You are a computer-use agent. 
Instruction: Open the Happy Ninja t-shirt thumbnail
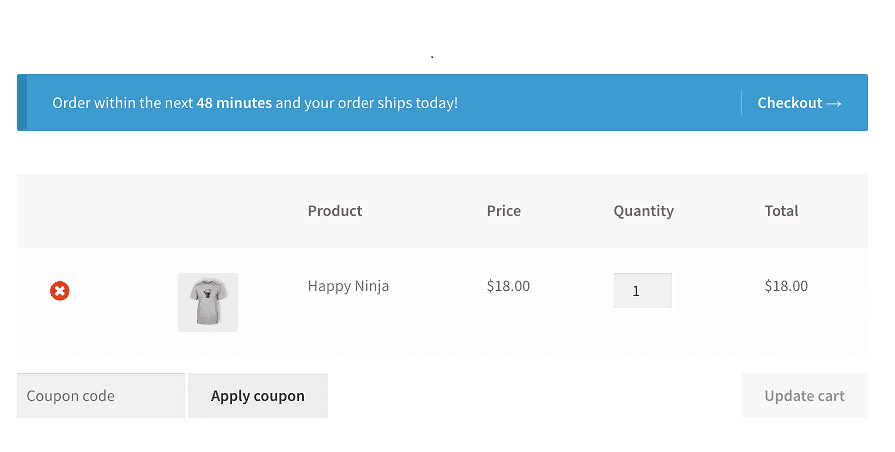208,302
